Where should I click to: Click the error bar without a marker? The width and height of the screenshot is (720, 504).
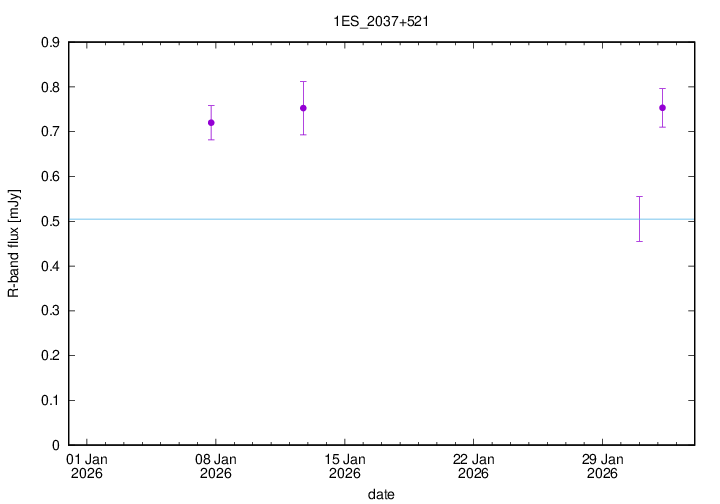639,219
